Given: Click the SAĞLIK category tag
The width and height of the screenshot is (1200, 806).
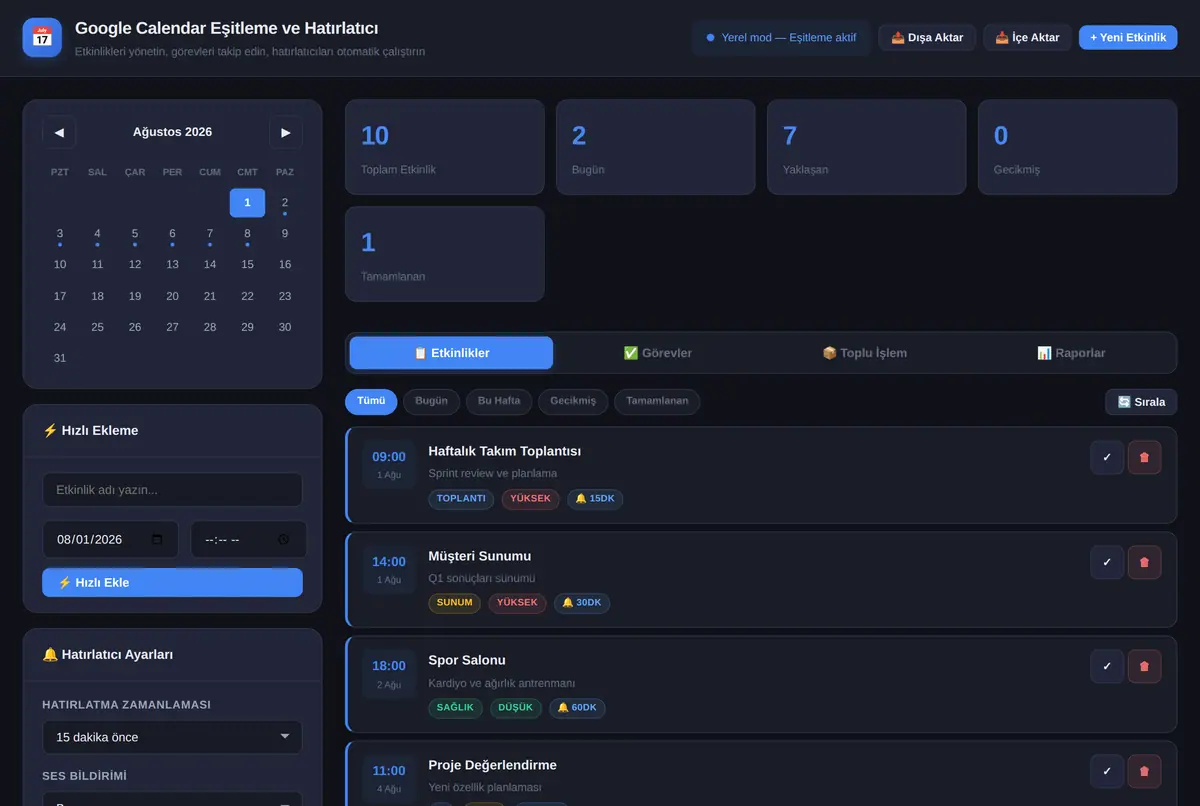Looking at the screenshot, I should coord(455,708).
